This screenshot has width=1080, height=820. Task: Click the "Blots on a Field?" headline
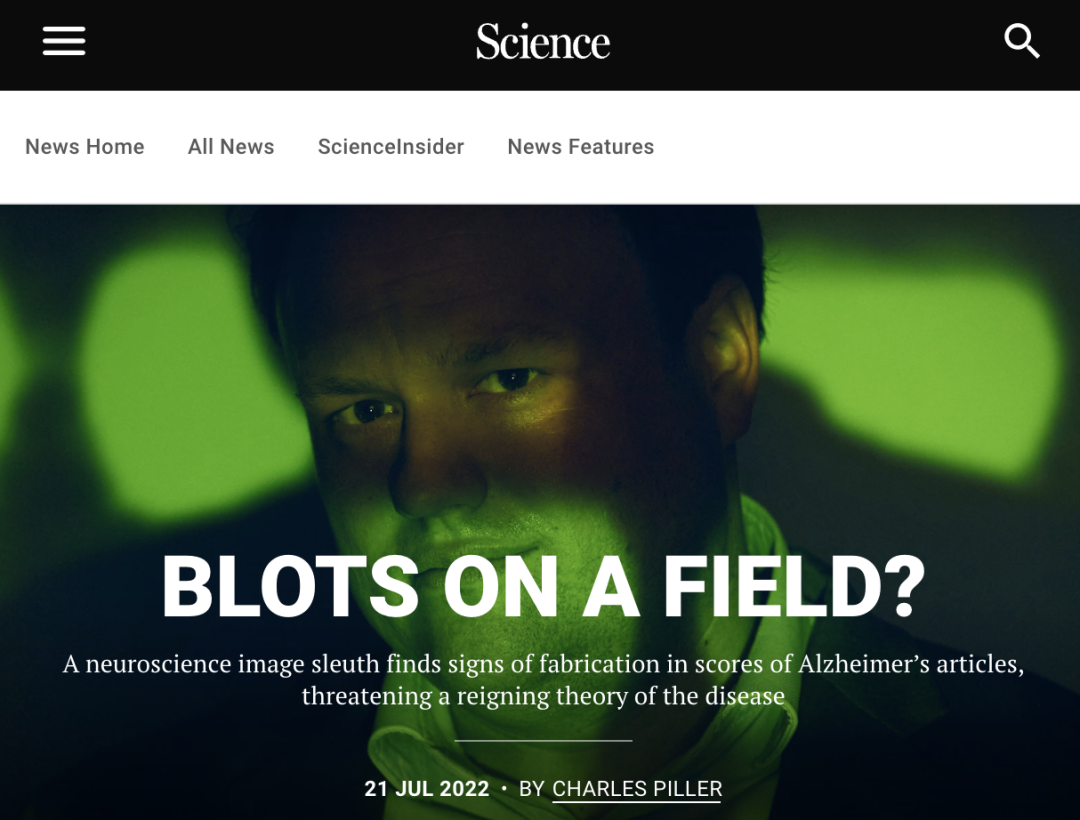[x=543, y=586]
